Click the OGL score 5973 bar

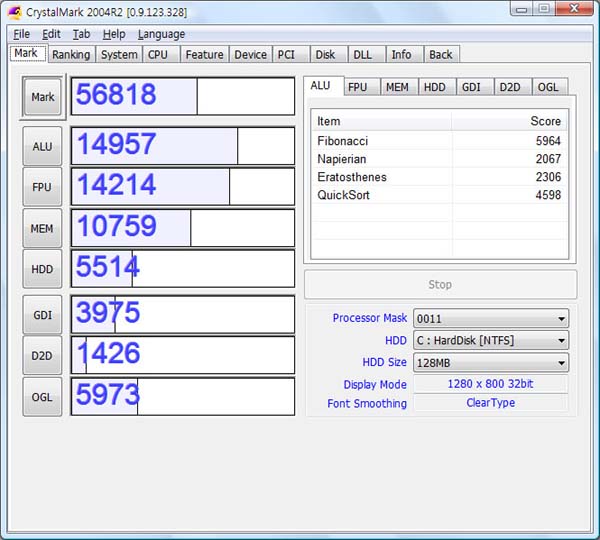183,396
